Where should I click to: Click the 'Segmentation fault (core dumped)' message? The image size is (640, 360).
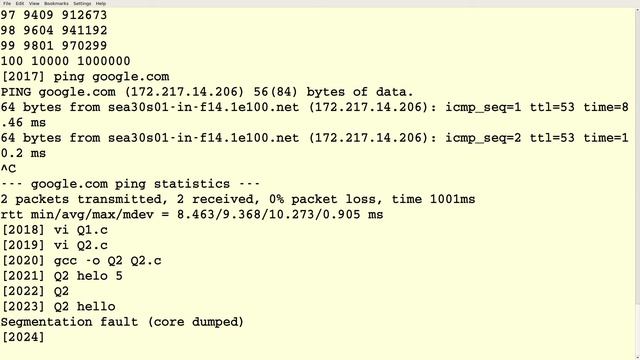[x=122, y=322]
